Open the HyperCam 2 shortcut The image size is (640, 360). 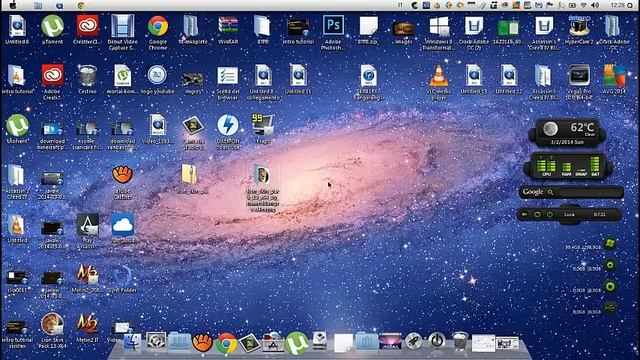(x=579, y=26)
